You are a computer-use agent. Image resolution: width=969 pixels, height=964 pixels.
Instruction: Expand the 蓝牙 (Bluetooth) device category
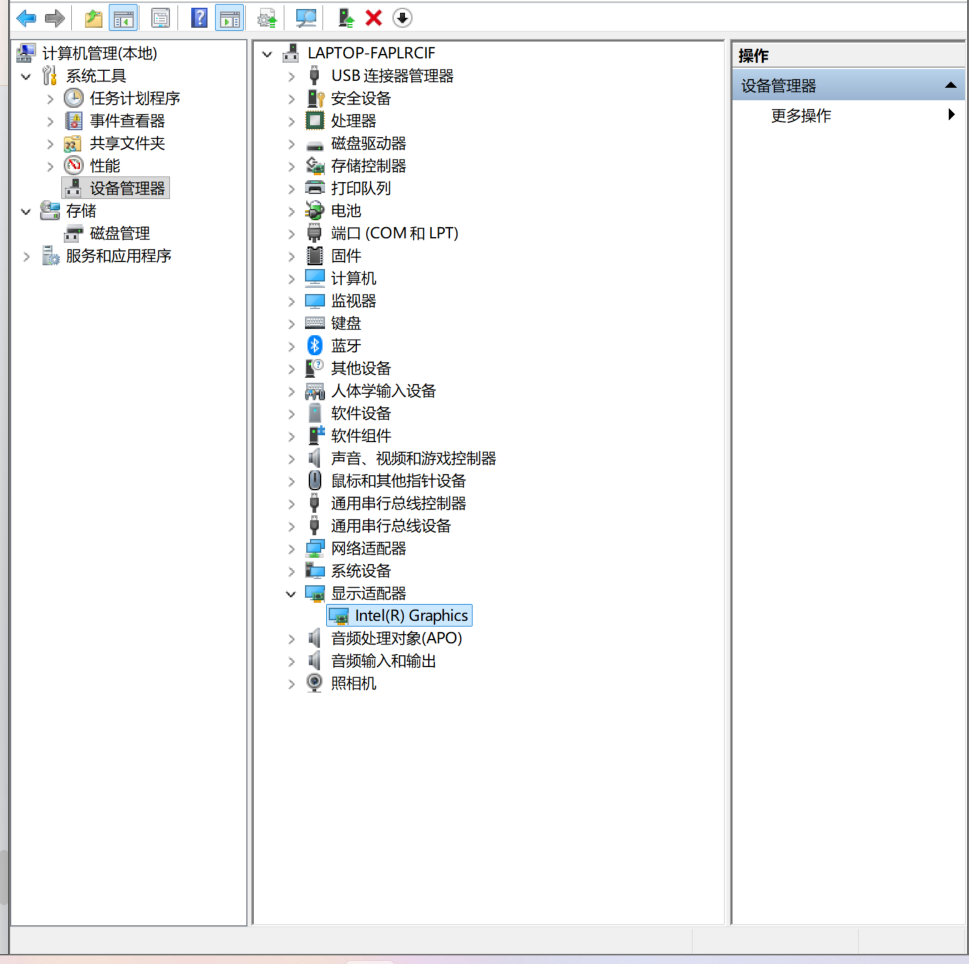click(291, 346)
